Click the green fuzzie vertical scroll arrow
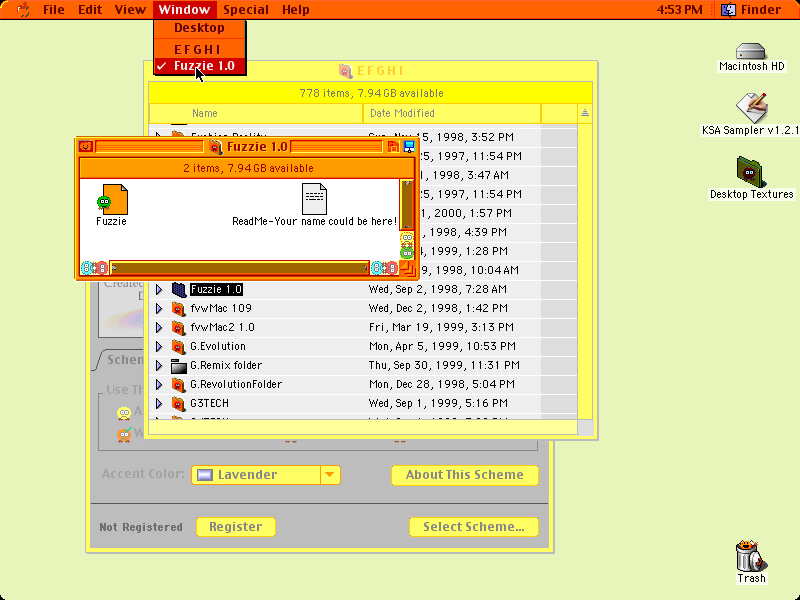Image resolution: width=800 pixels, height=600 pixels. [x=407, y=253]
